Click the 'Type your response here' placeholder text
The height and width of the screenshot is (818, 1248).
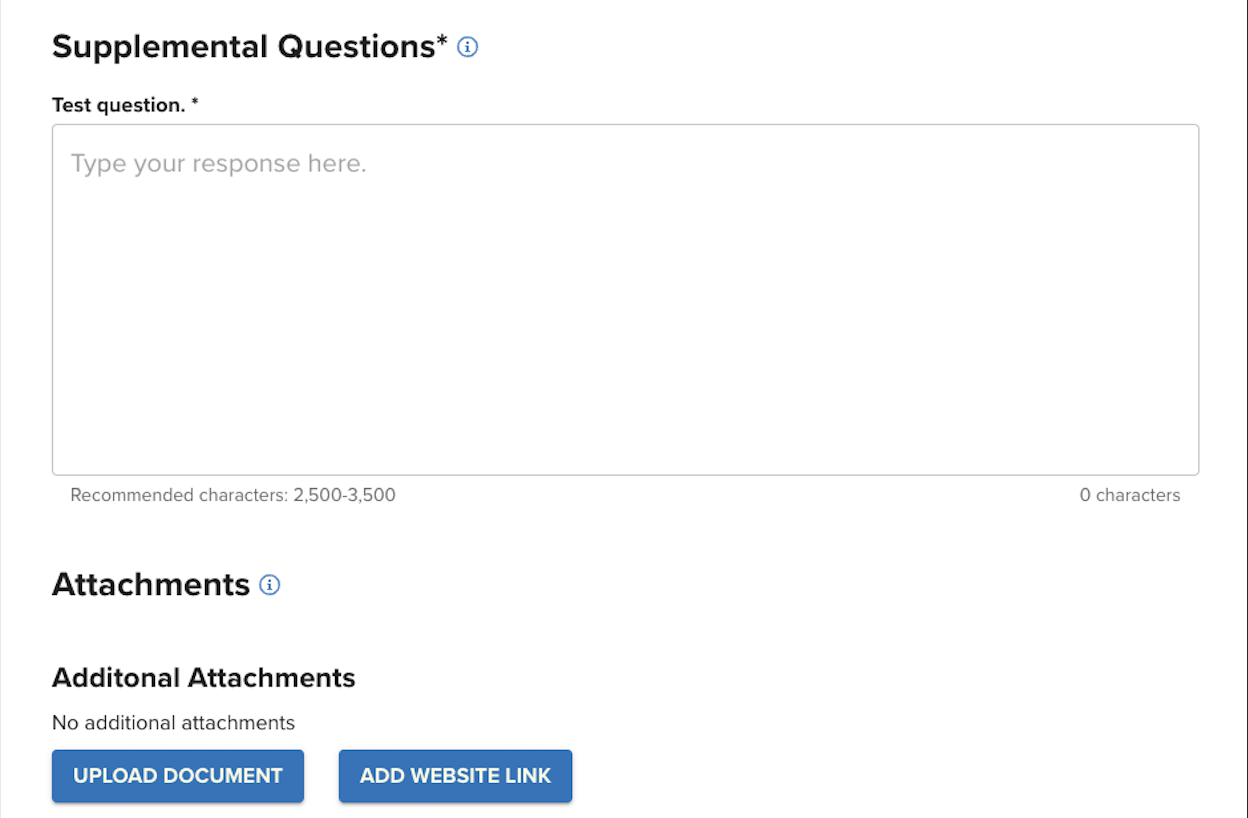tap(219, 164)
